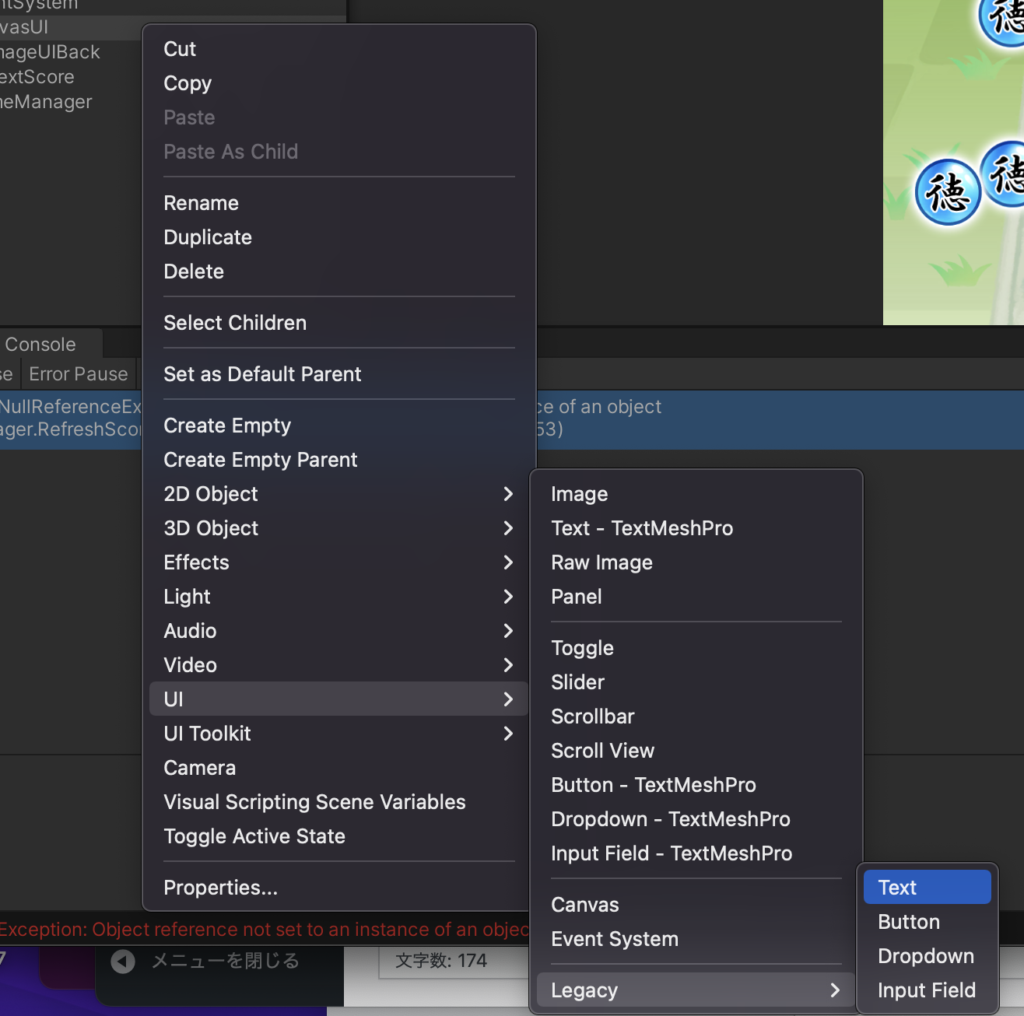Expand the Effects submenu
The width and height of the screenshot is (1024, 1016).
tap(196, 562)
